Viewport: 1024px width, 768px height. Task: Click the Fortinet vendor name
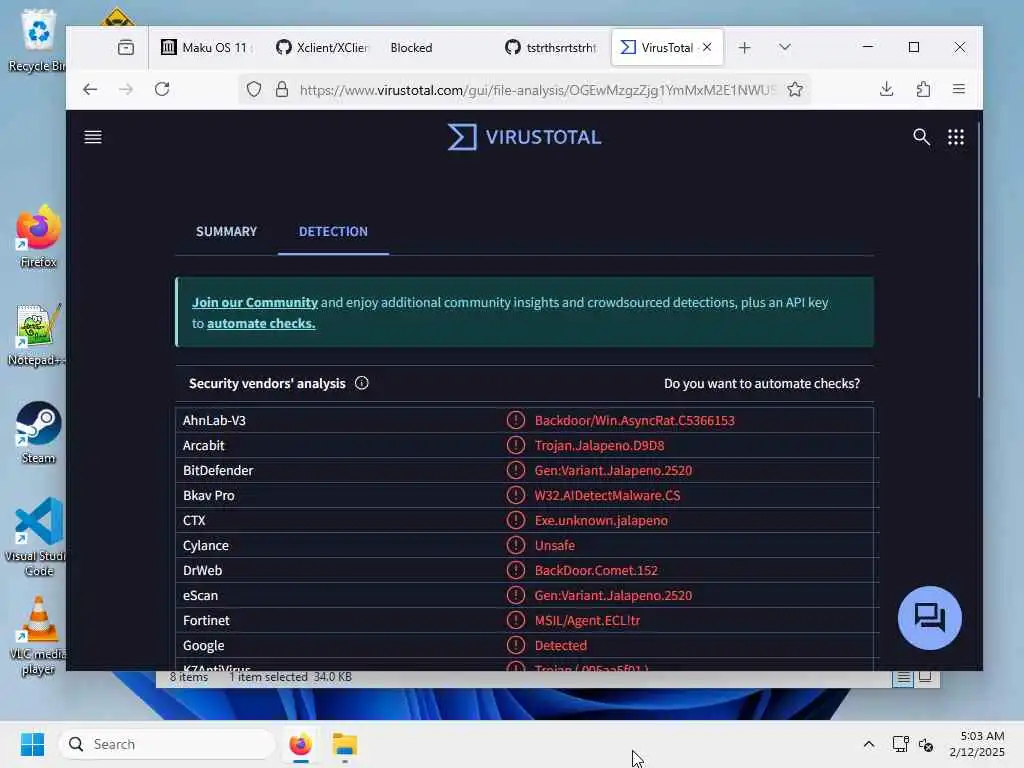click(x=206, y=620)
